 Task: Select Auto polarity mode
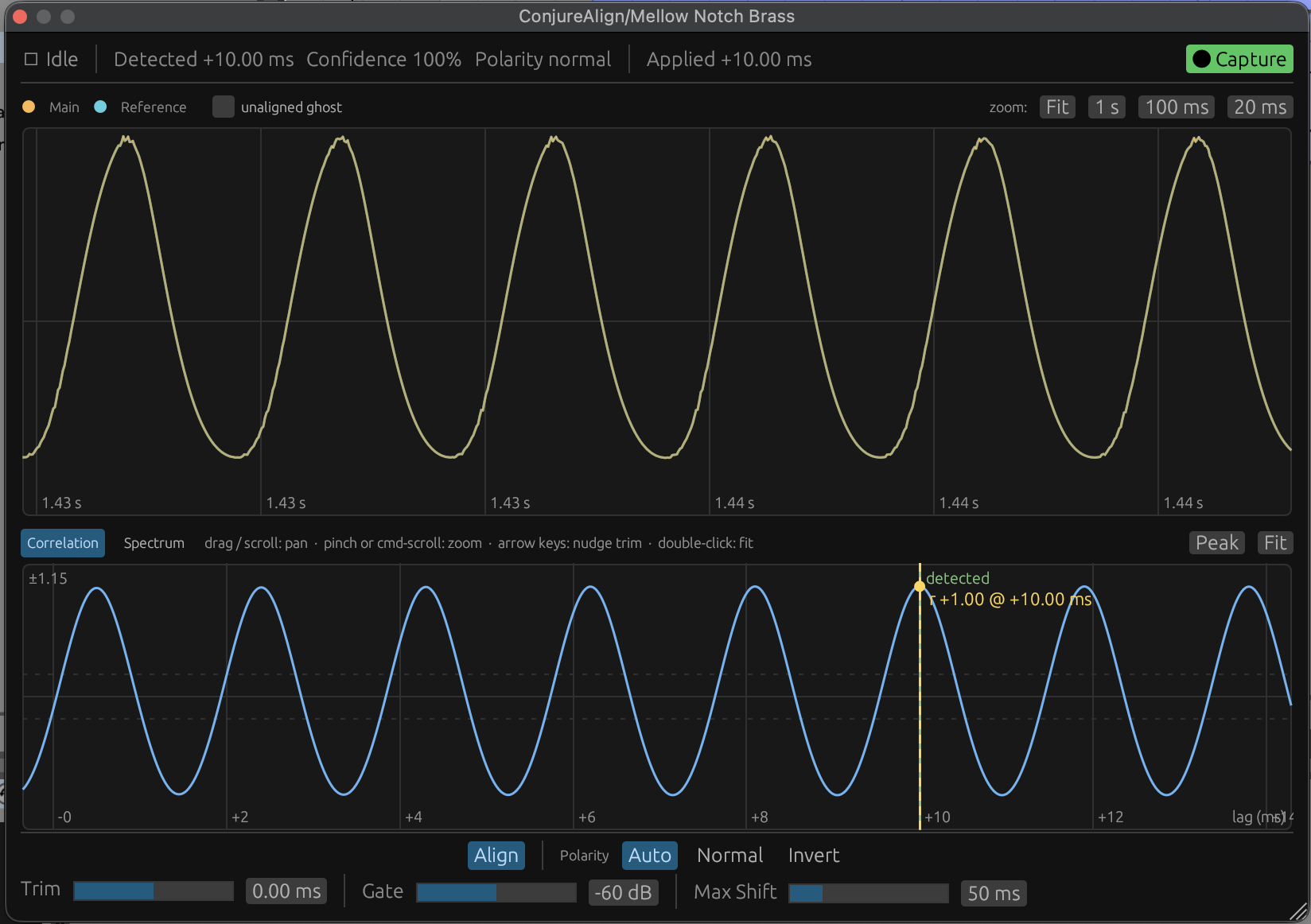tap(650, 855)
